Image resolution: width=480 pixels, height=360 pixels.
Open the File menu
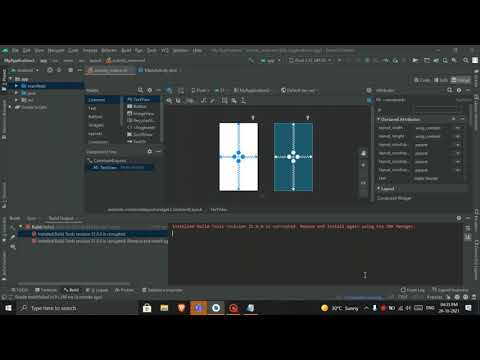[15, 50]
